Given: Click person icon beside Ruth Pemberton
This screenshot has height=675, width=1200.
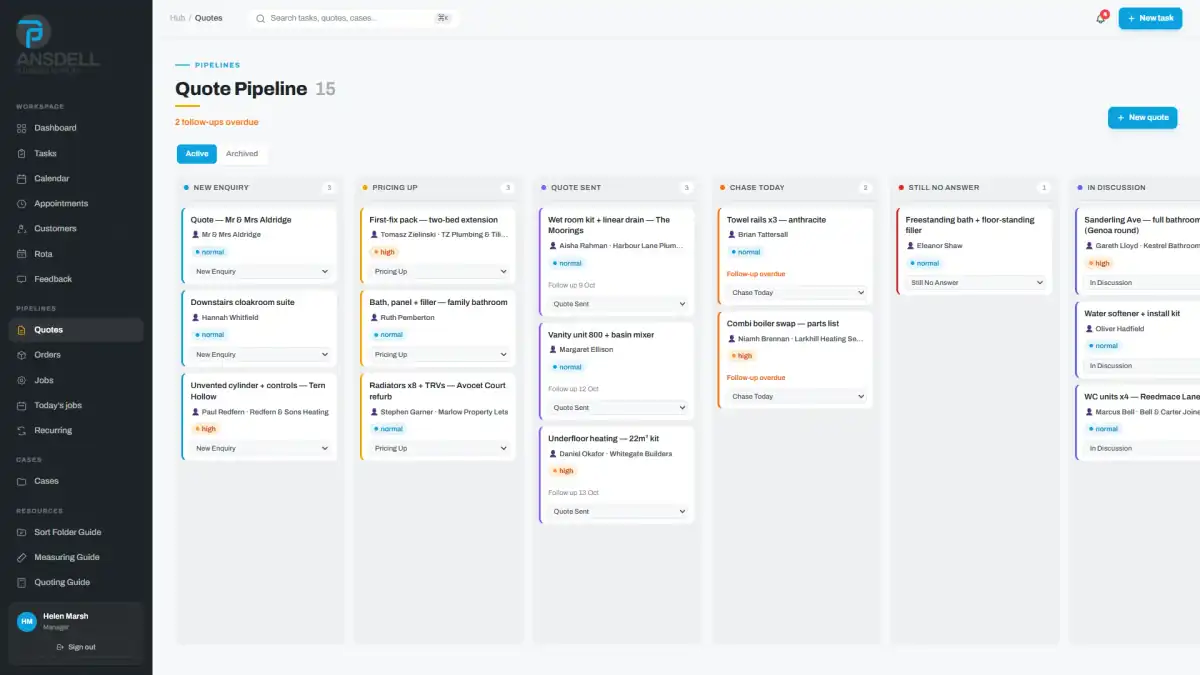Looking at the screenshot, I should 374,318.
